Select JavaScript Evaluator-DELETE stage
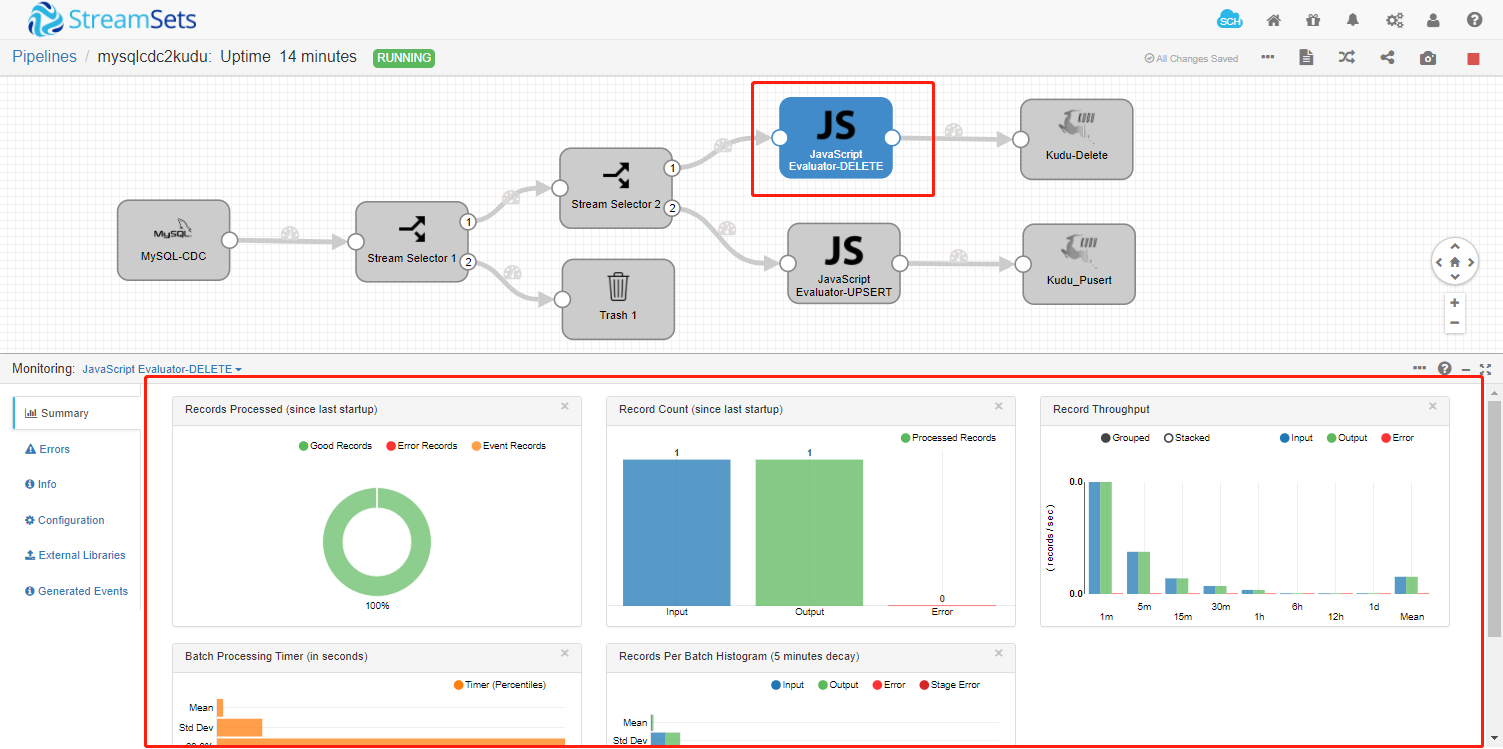Image resolution: width=1503 pixels, height=749 pixels. [836, 137]
